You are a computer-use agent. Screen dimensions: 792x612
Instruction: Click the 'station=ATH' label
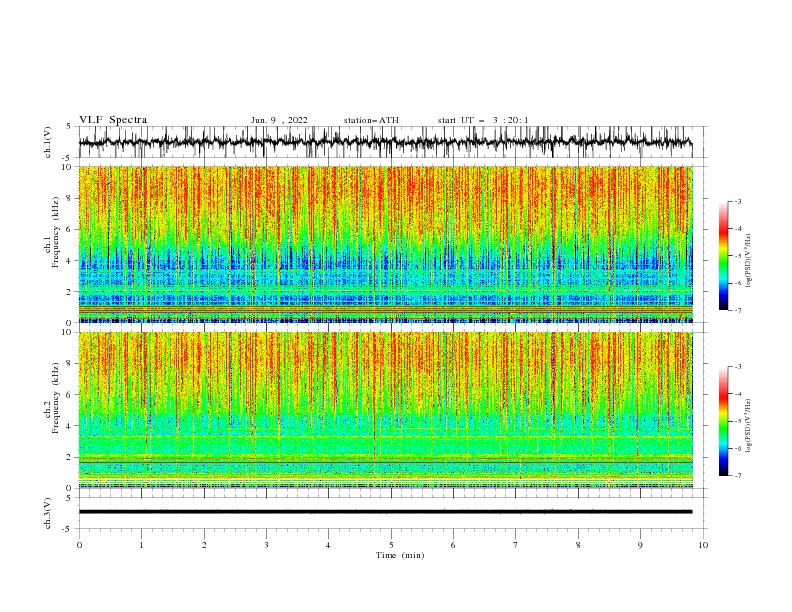click(371, 120)
